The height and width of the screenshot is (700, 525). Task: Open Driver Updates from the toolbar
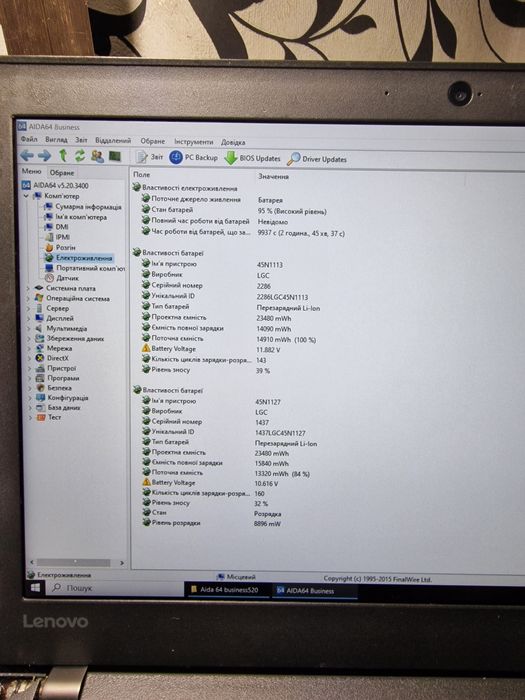coord(317,159)
